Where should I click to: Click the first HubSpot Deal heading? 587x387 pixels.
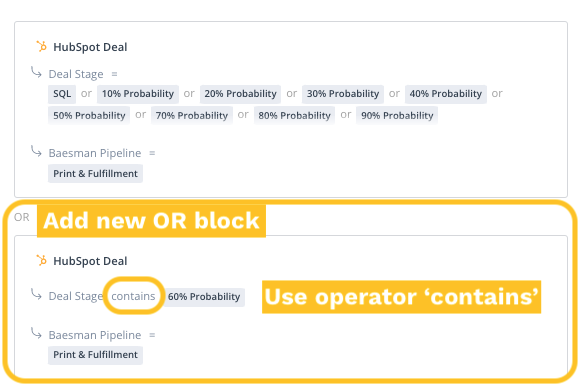(x=90, y=47)
